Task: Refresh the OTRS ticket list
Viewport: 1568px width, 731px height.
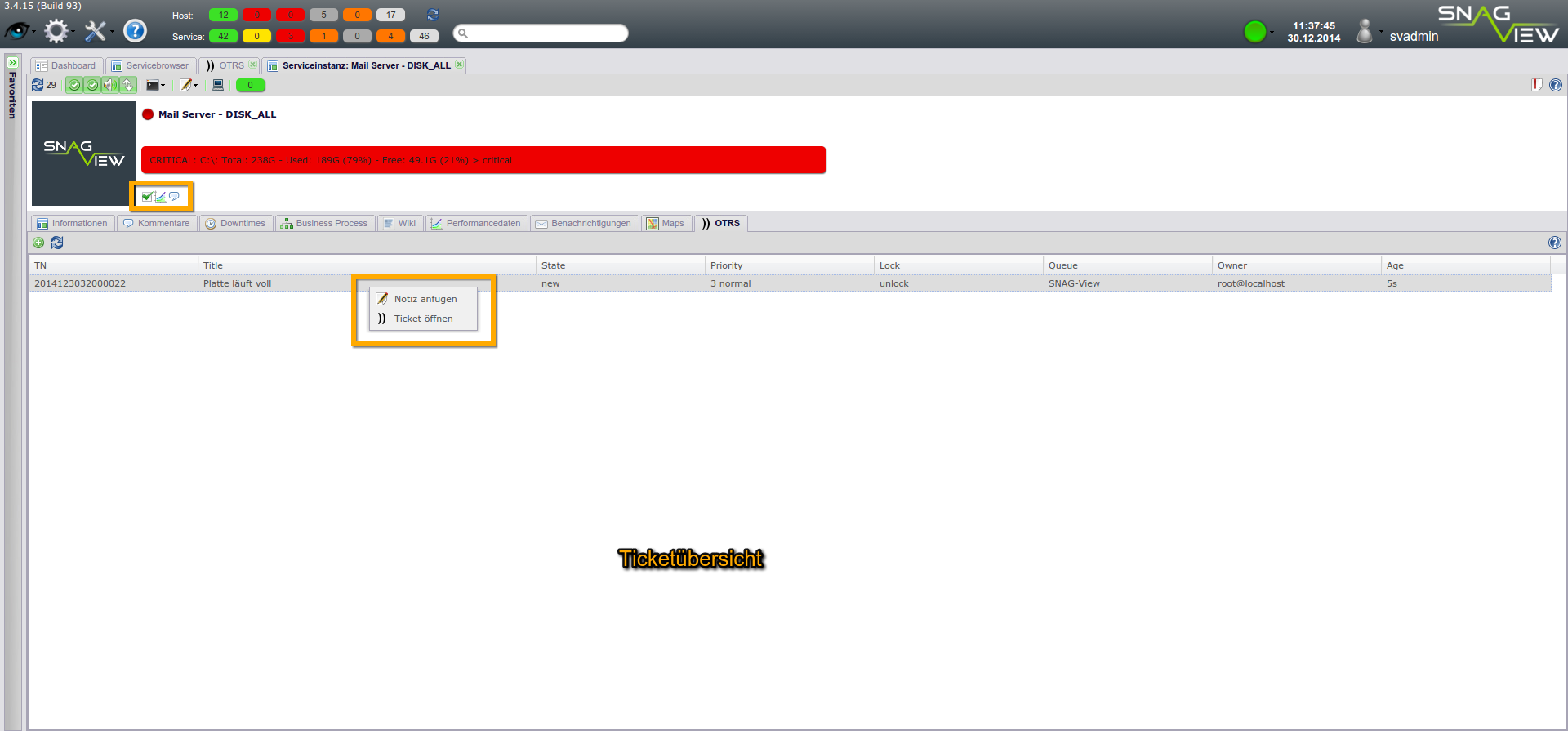Action: coord(57,243)
